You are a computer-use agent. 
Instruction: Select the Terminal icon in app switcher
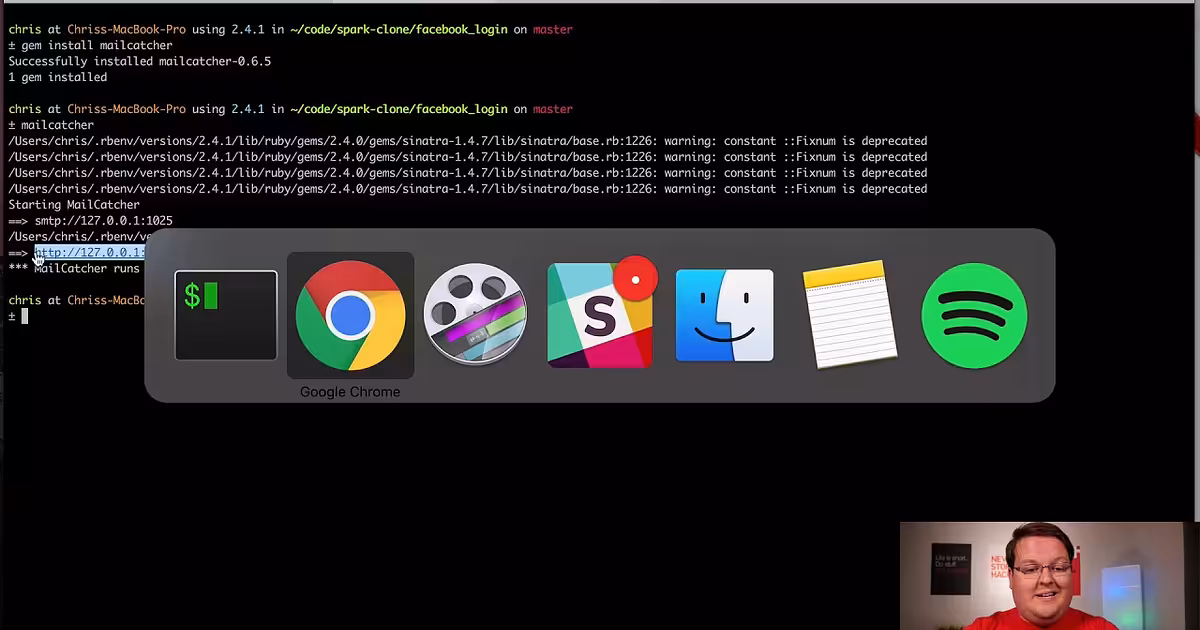pos(226,315)
